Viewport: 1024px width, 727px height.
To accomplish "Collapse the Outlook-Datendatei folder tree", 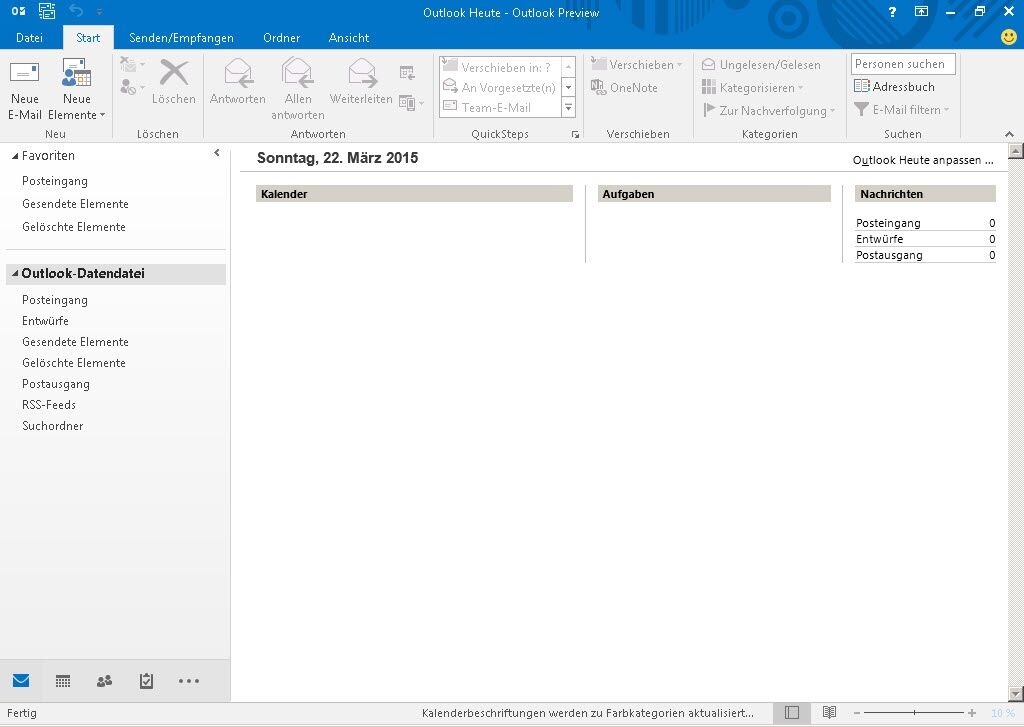I will [x=15, y=274].
